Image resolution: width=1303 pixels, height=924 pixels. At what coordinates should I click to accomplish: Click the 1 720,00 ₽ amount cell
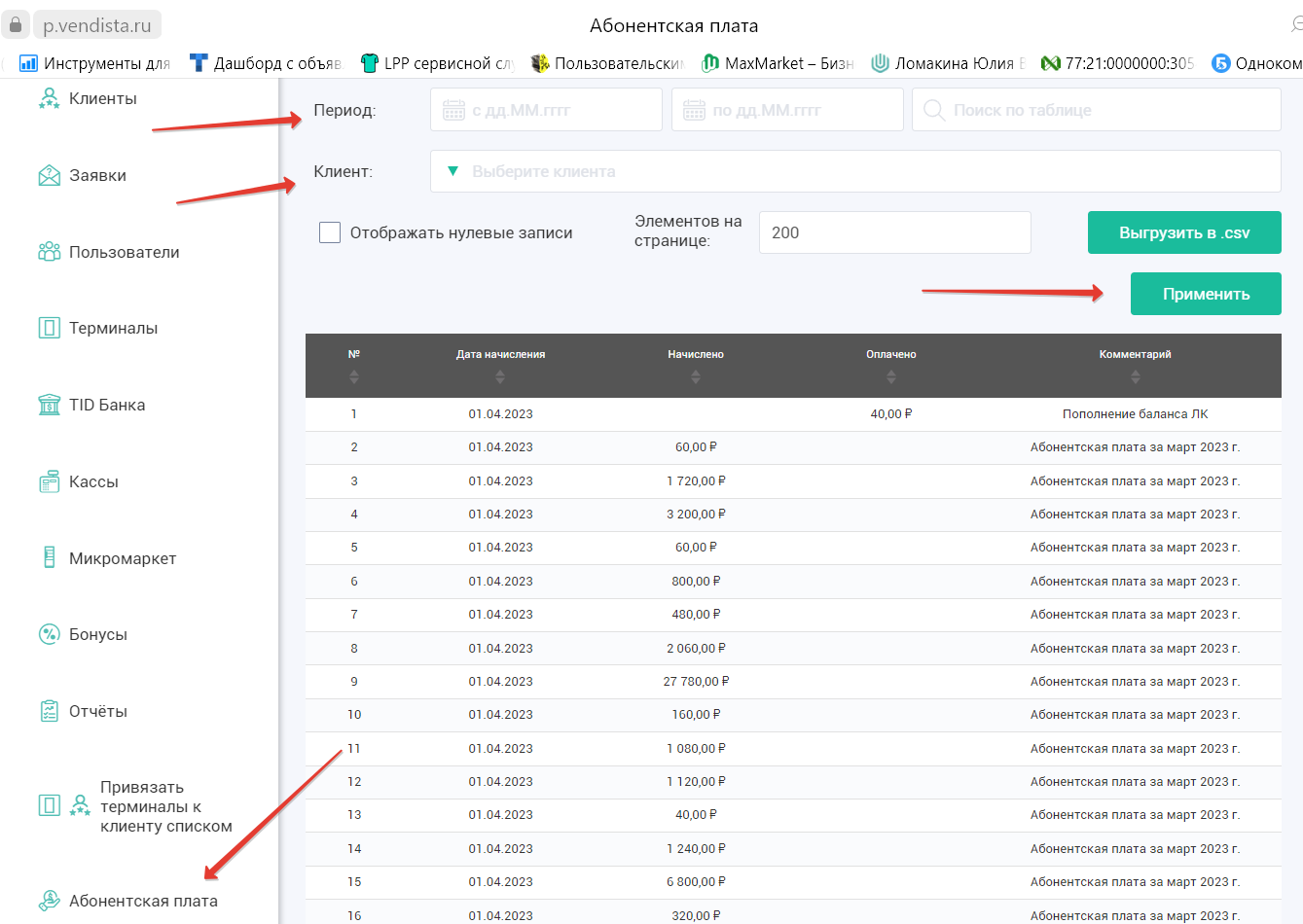(x=696, y=480)
